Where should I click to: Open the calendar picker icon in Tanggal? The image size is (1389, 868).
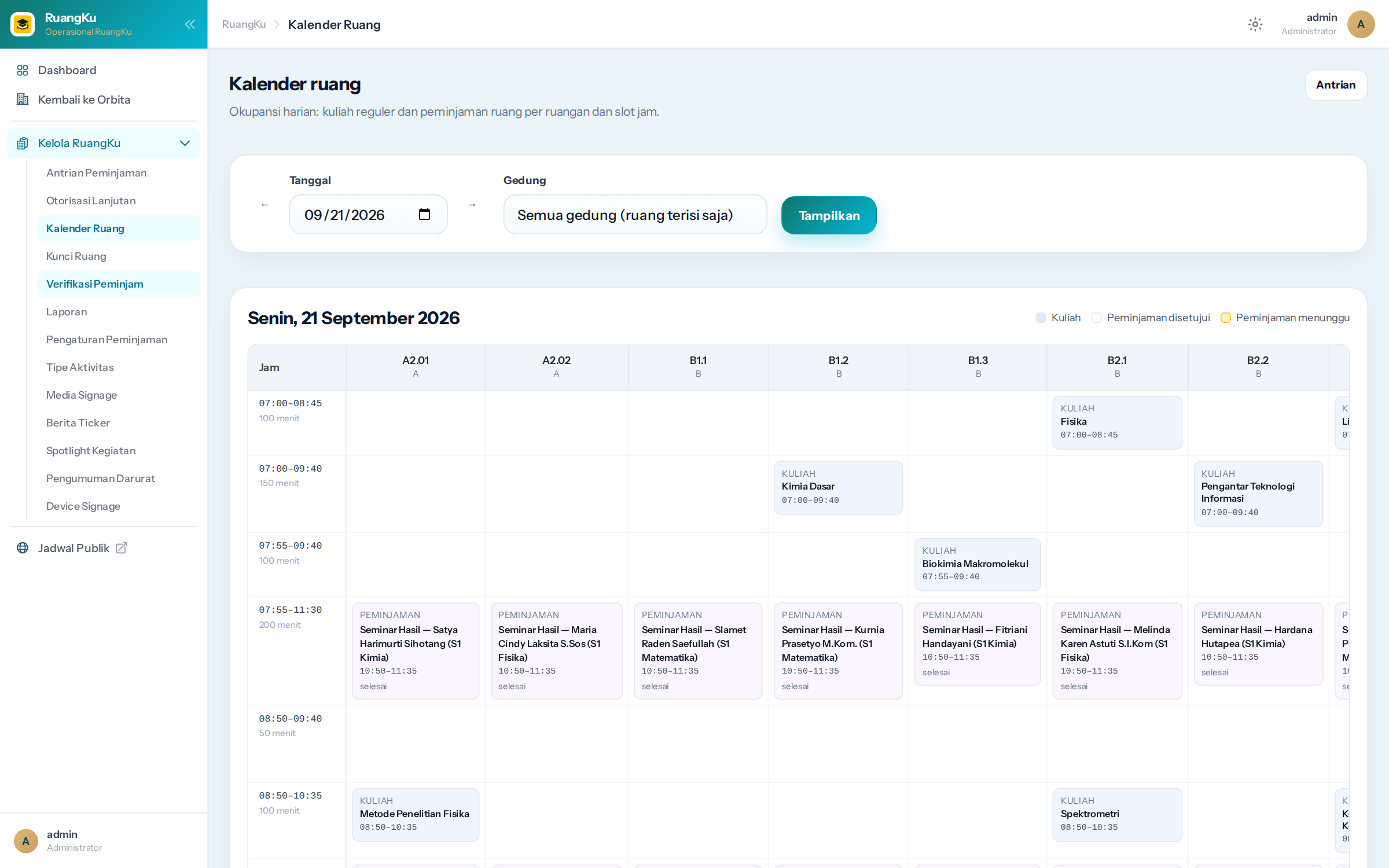coord(424,215)
